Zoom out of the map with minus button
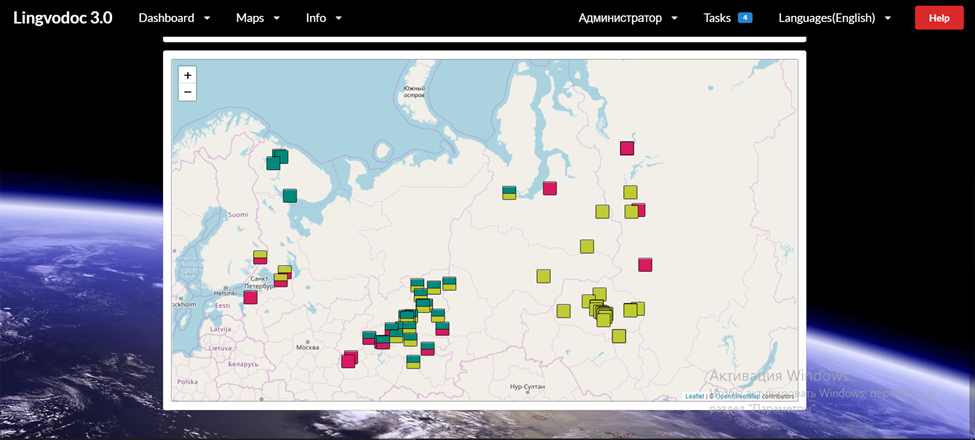The width and height of the screenshot is (975, 440). (x=187, y=92)
